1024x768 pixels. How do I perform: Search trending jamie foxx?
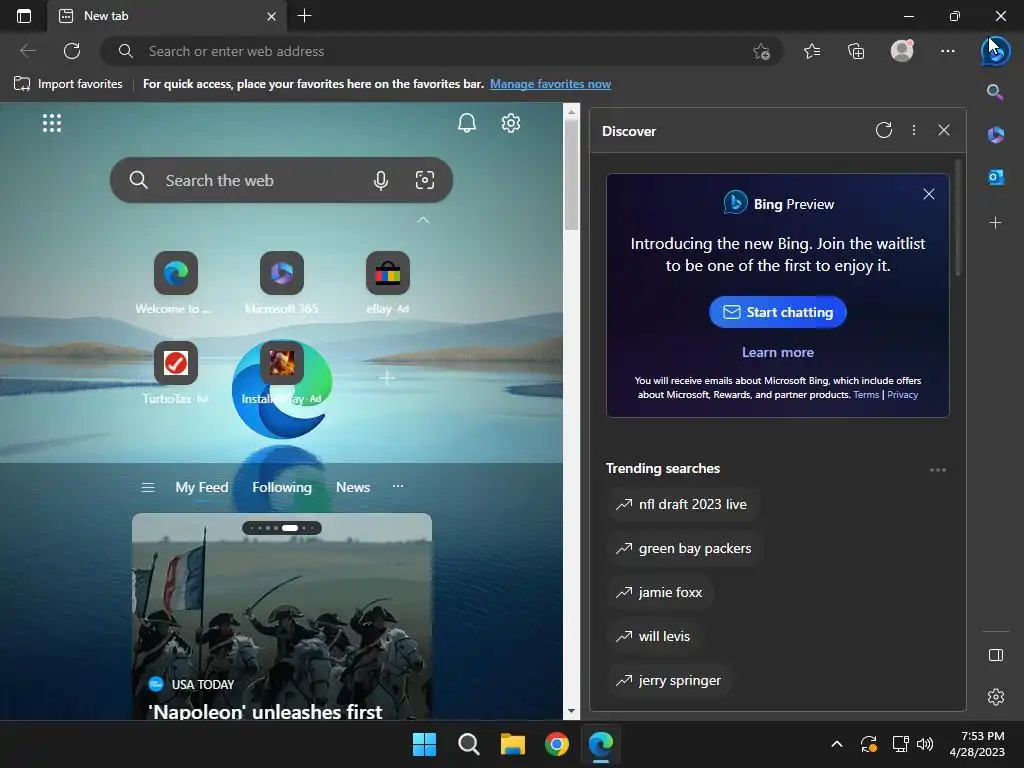click(660, 592)
